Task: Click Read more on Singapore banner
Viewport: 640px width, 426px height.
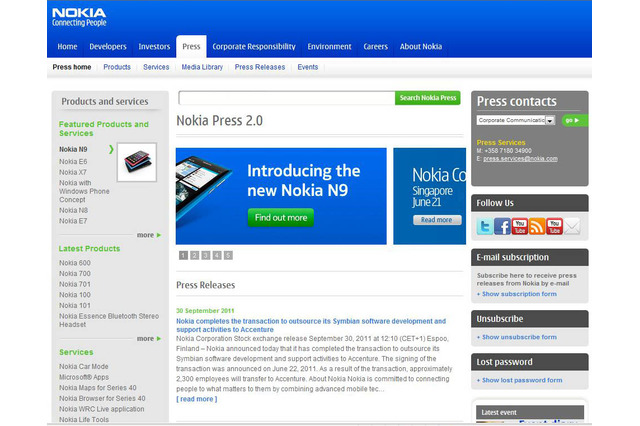Action: pyautogui.click(x=437, y=220)
